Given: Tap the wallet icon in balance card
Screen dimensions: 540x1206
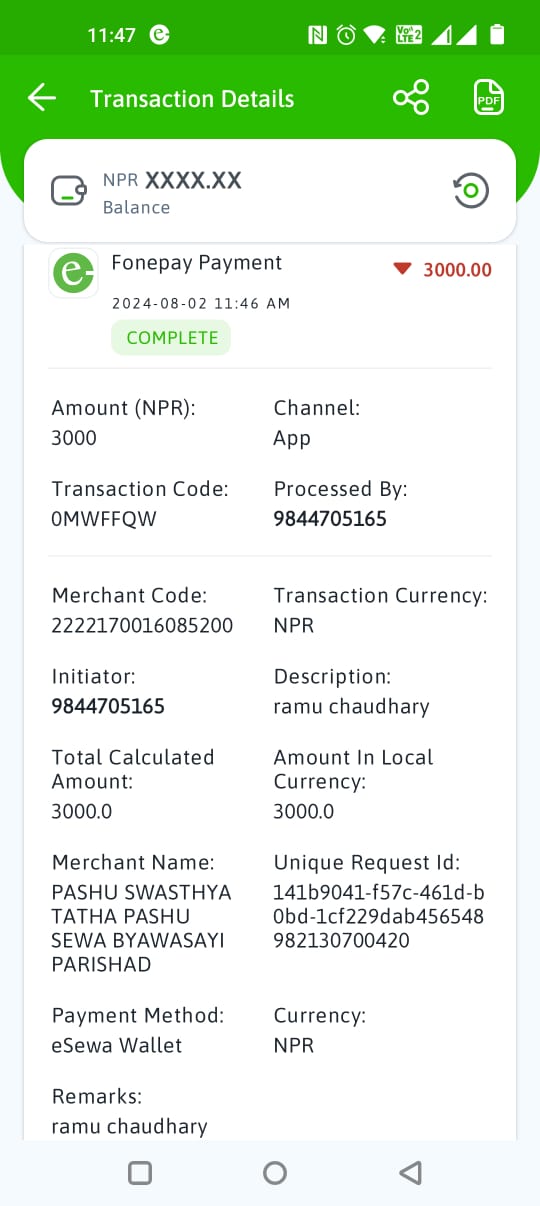Looking at the screenshot, I should [68, 190].
